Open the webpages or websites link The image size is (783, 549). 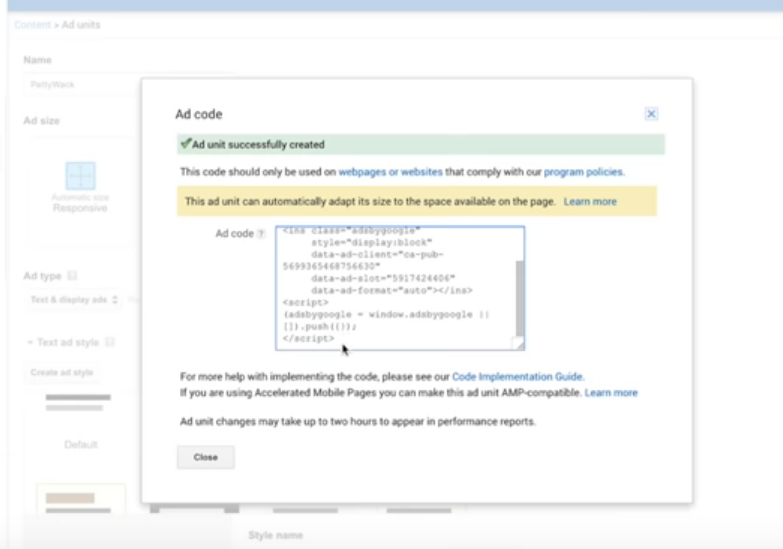coord(390,172)
